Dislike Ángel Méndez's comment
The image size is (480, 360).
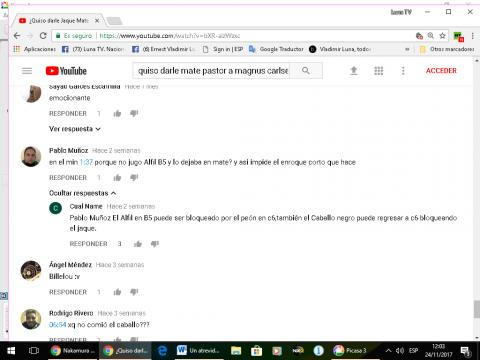pyautogui.click(x=134, y=292)
